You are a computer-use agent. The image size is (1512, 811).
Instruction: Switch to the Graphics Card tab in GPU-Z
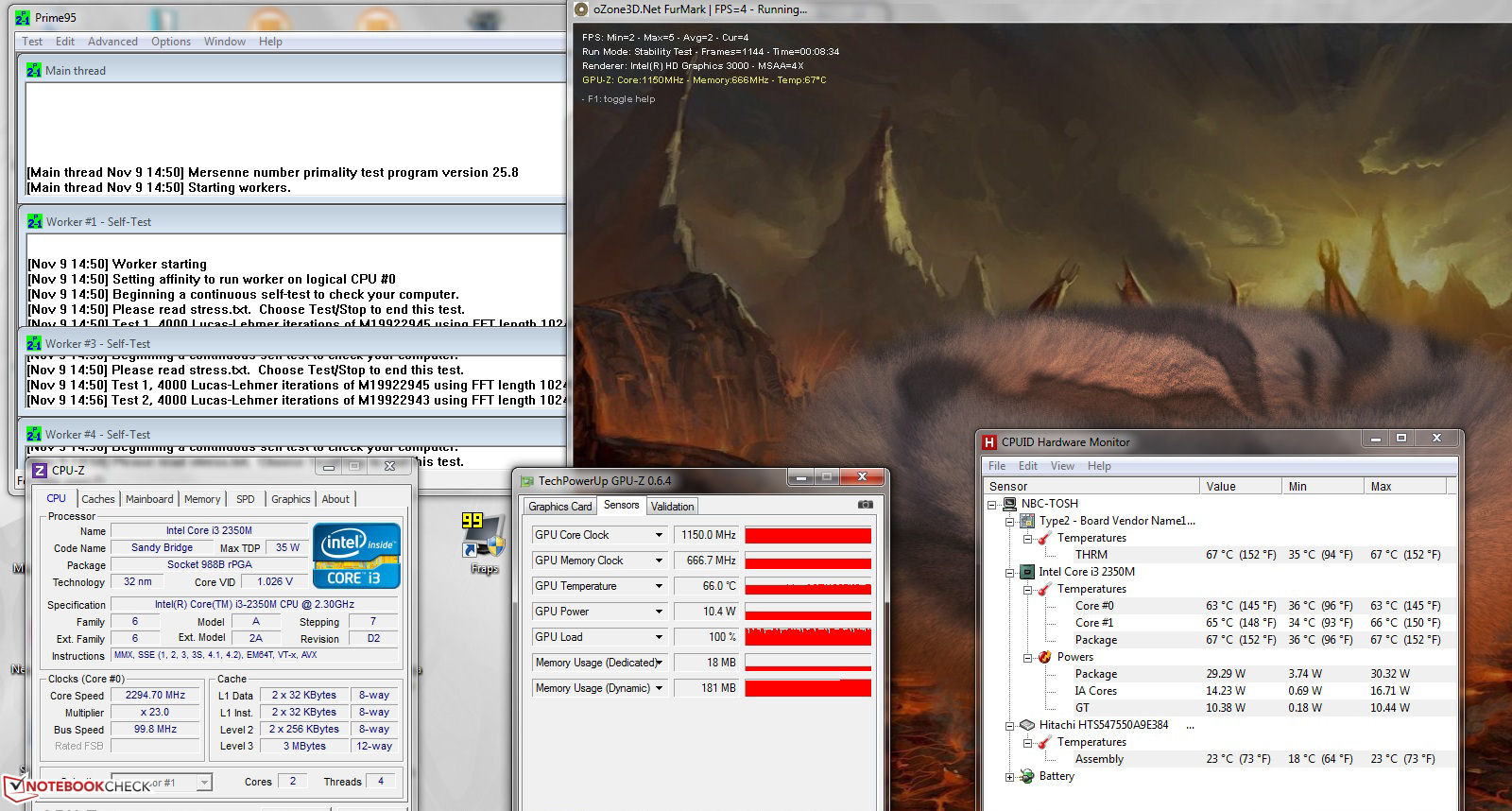560,506
